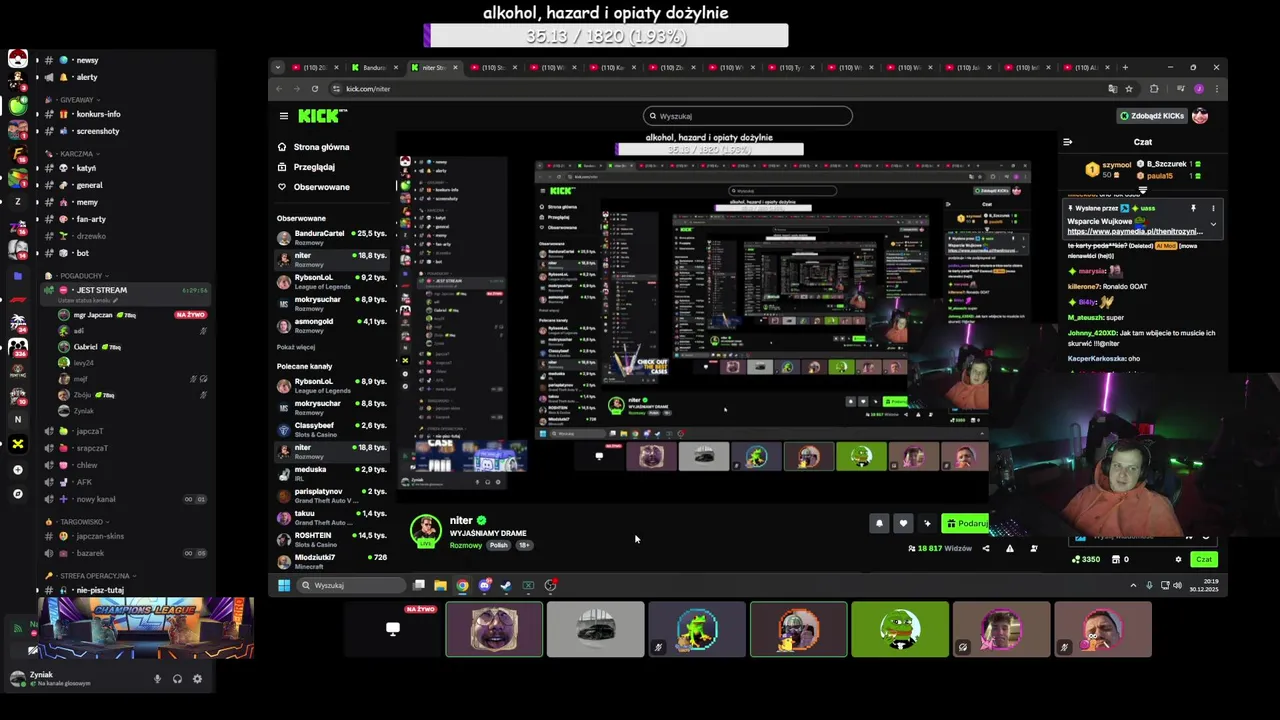
Task: Click the Rozmowy category link
Action: (466, 546)
